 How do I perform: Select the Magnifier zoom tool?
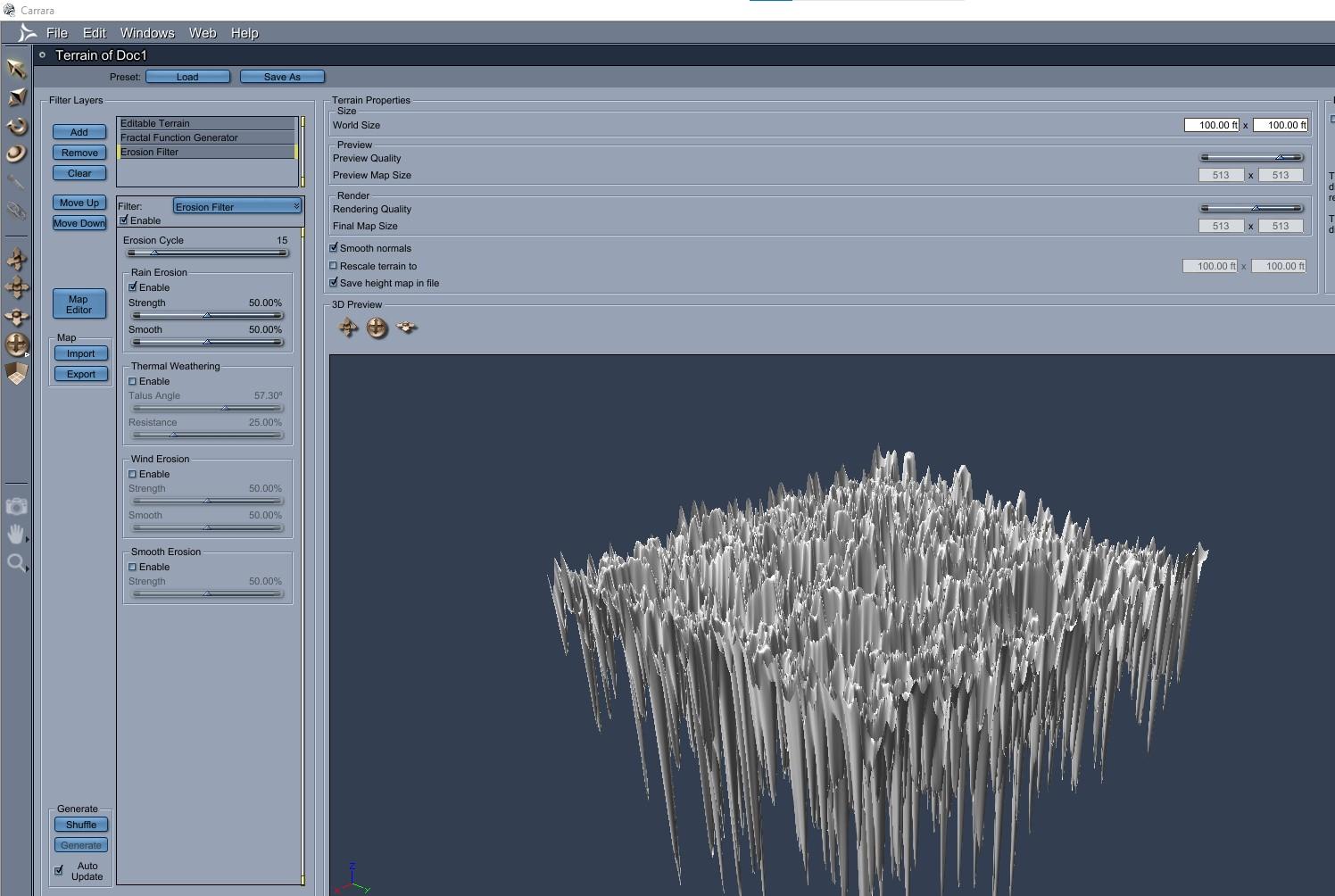click(x=16, y=563)
